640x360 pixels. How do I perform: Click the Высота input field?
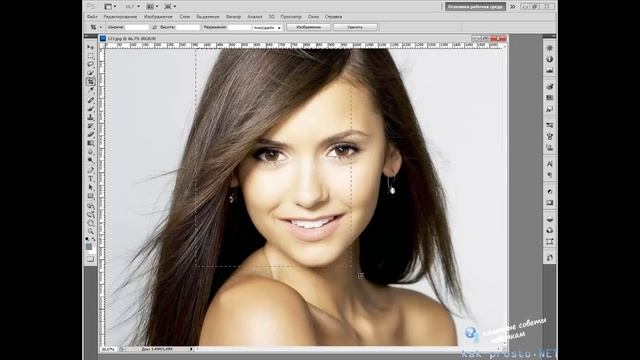(x=188, y=27)
